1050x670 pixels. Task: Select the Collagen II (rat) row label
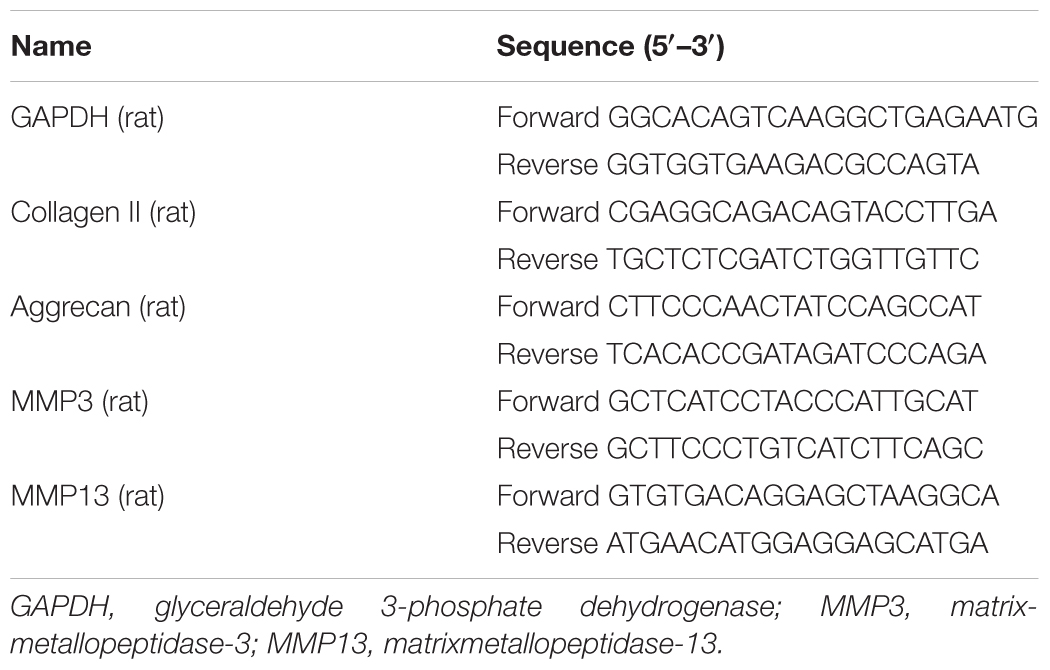(103, 213)
